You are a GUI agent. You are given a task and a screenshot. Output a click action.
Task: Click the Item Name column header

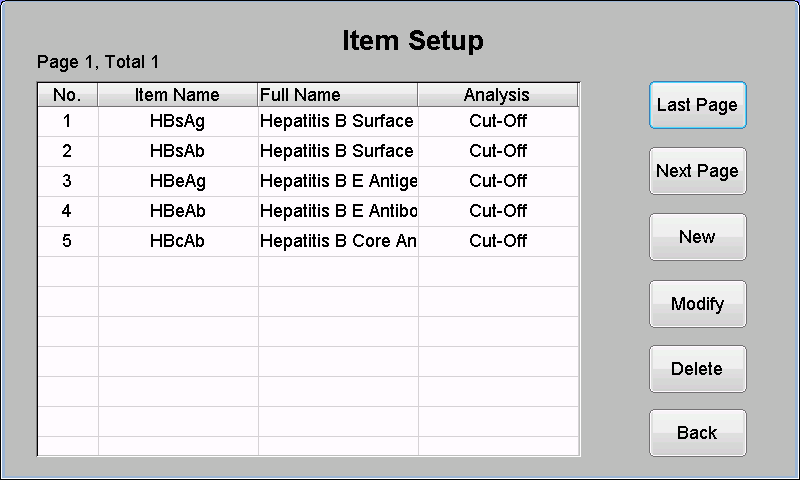pyautogui.click(x=177, y=95)
